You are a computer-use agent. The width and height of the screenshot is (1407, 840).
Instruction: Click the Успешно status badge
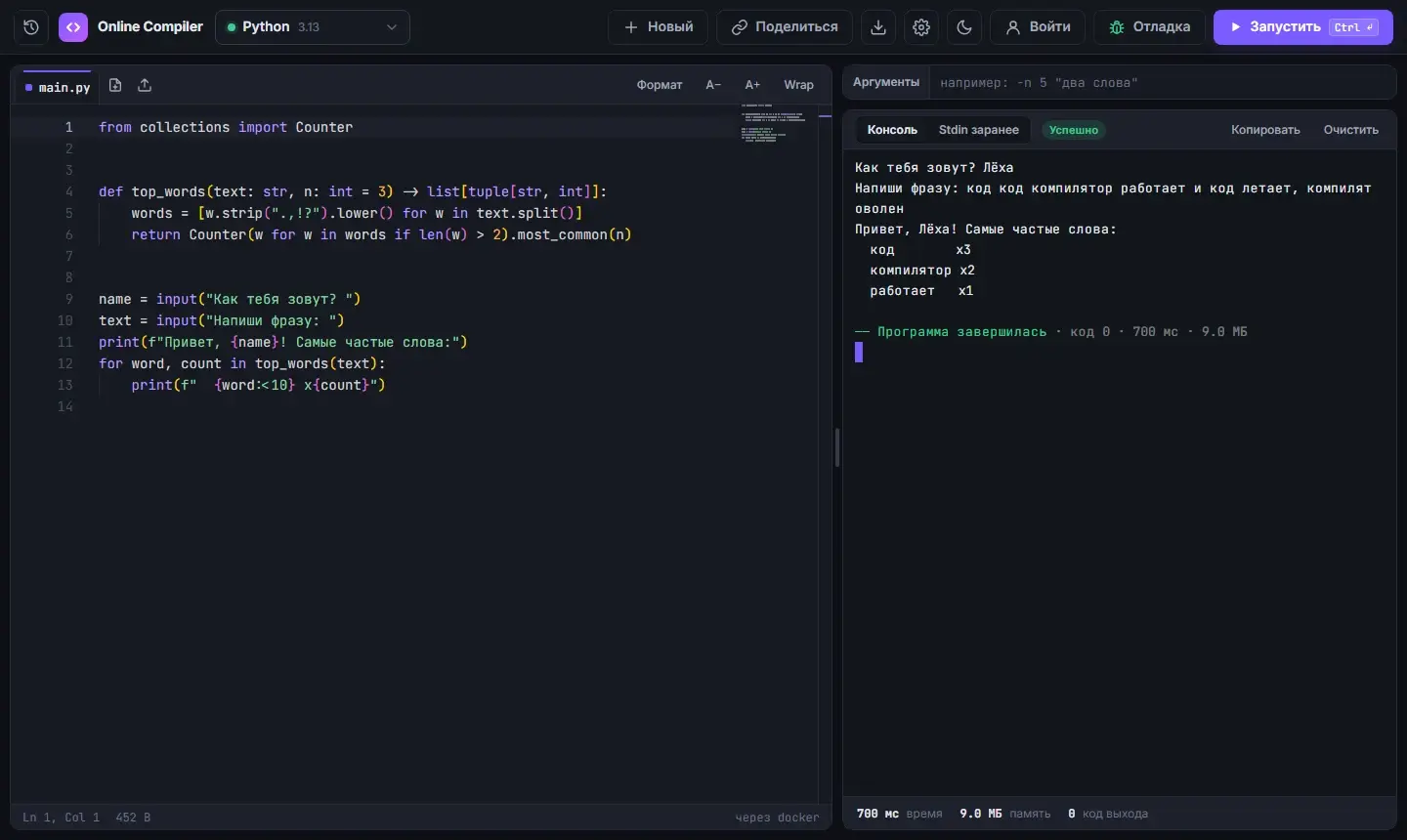(x=1074, y=130)
